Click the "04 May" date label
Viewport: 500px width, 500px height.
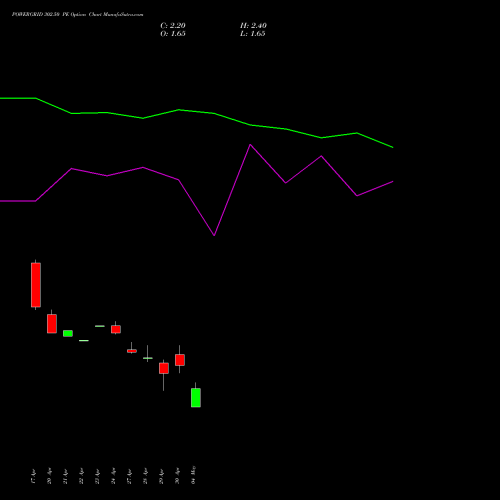(x=193, y=475)
